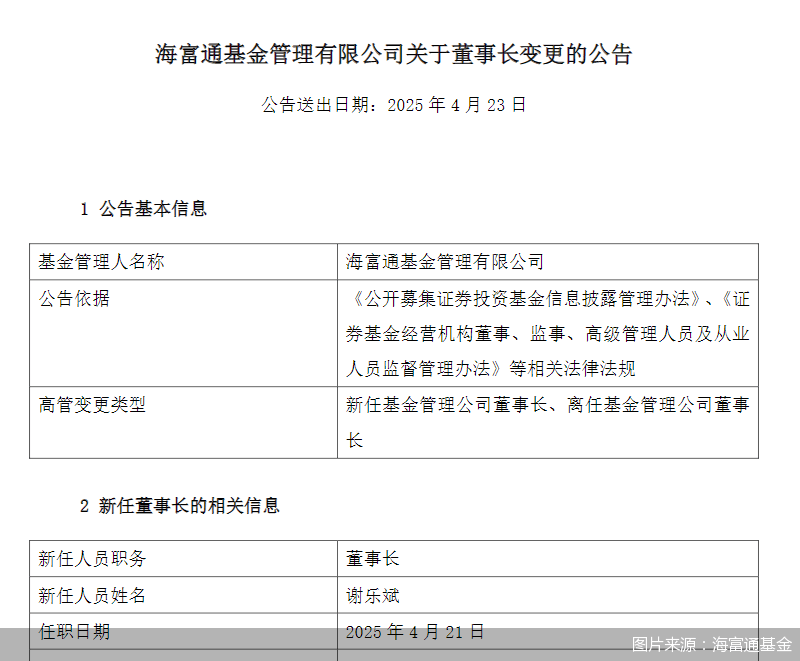
Task: Select the value 董事长 in the second table
Action: 372,558
